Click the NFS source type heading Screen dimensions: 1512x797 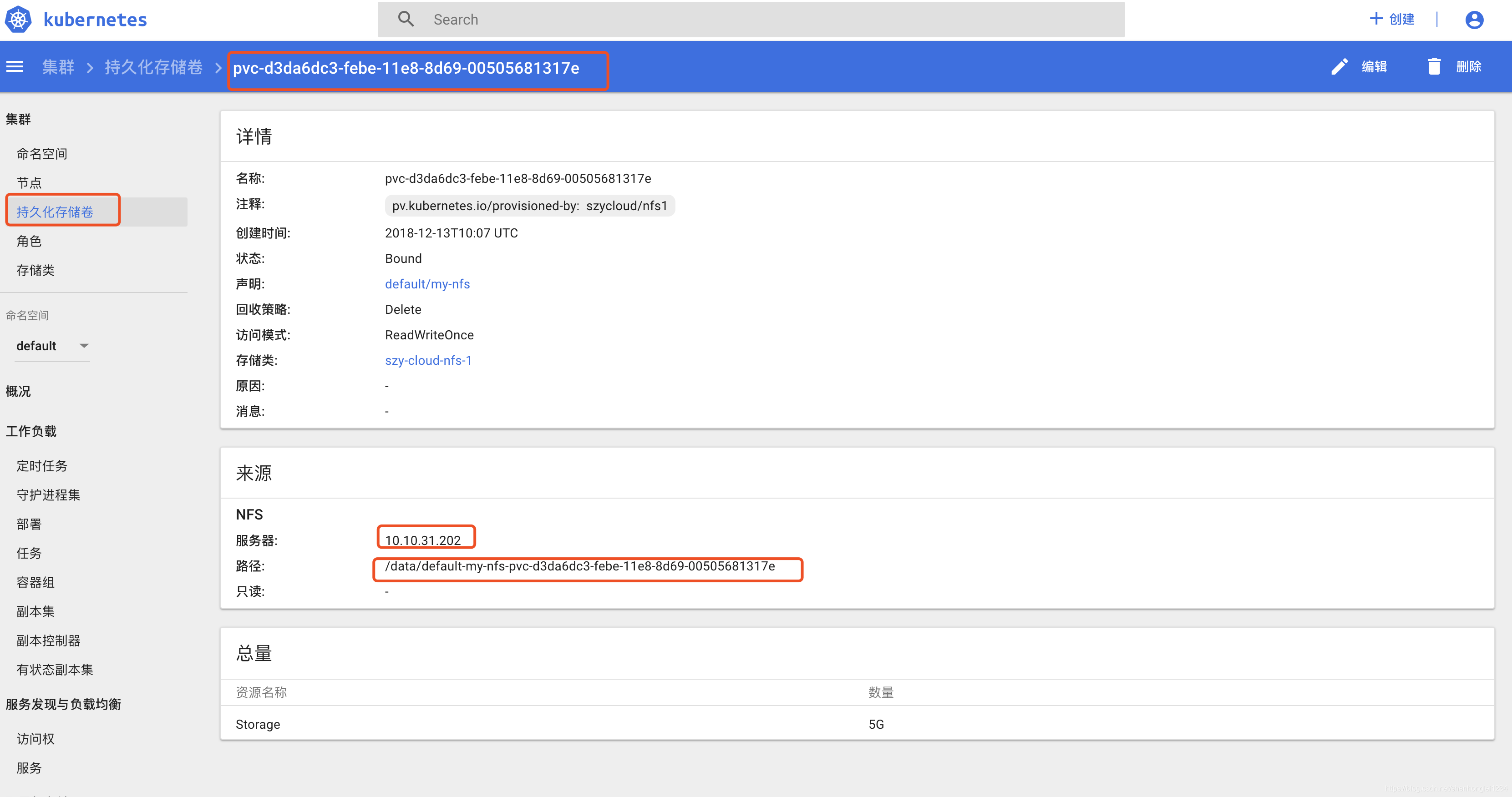coord(249,515)
